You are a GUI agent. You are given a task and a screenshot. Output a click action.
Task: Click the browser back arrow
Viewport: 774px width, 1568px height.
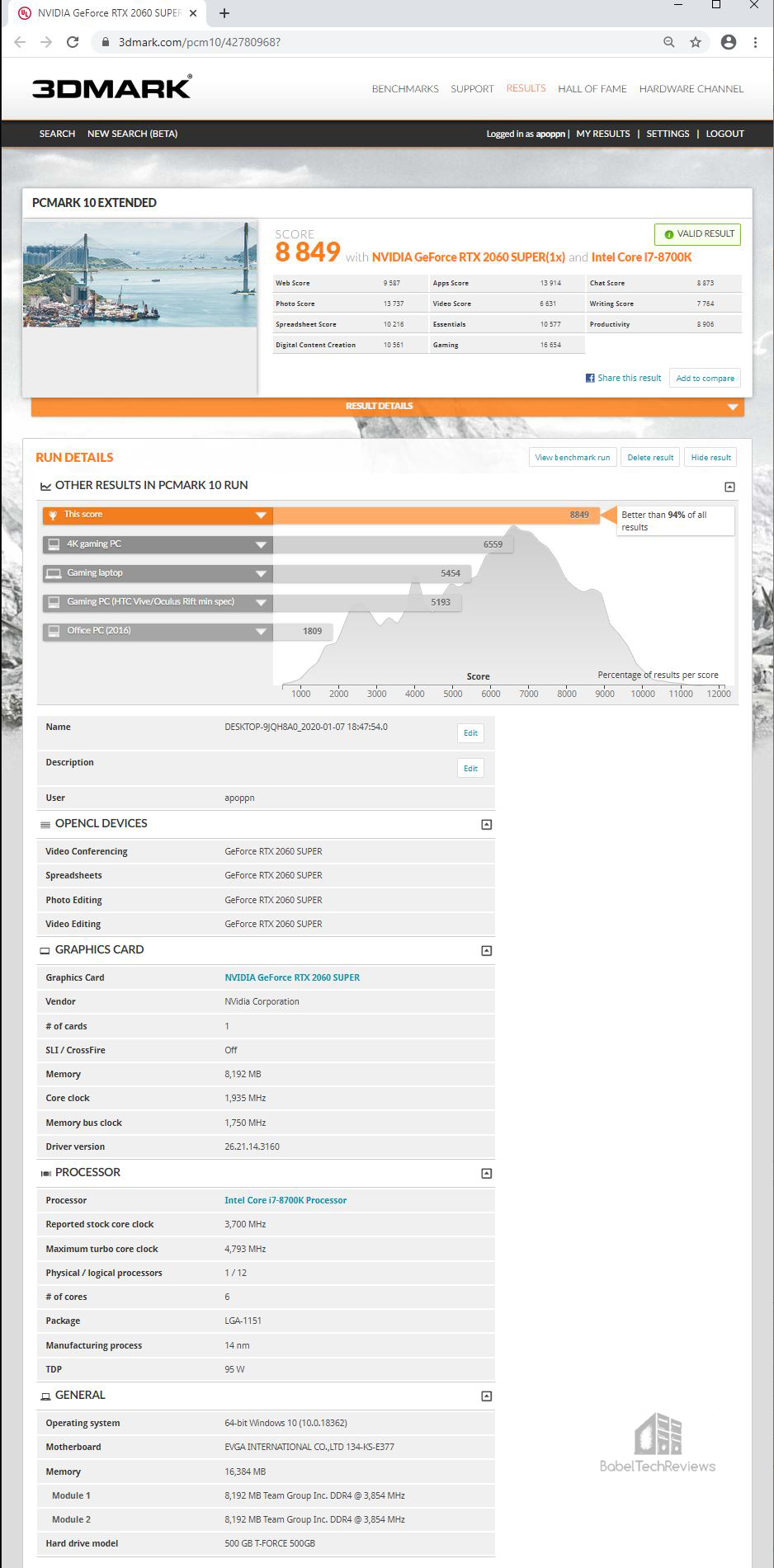point(20,42)
